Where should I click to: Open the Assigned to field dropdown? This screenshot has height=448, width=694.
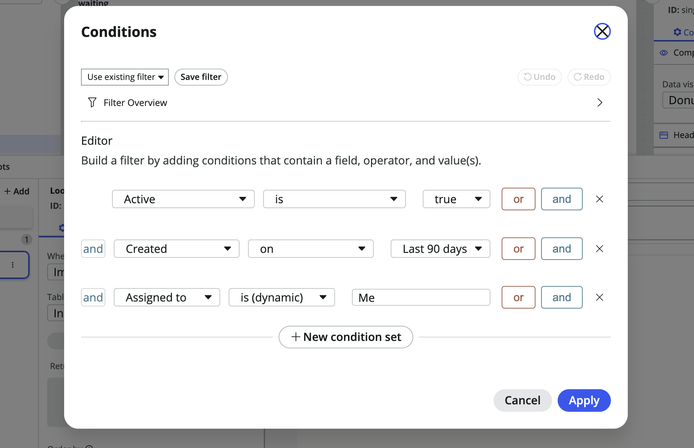coord(167,297)
